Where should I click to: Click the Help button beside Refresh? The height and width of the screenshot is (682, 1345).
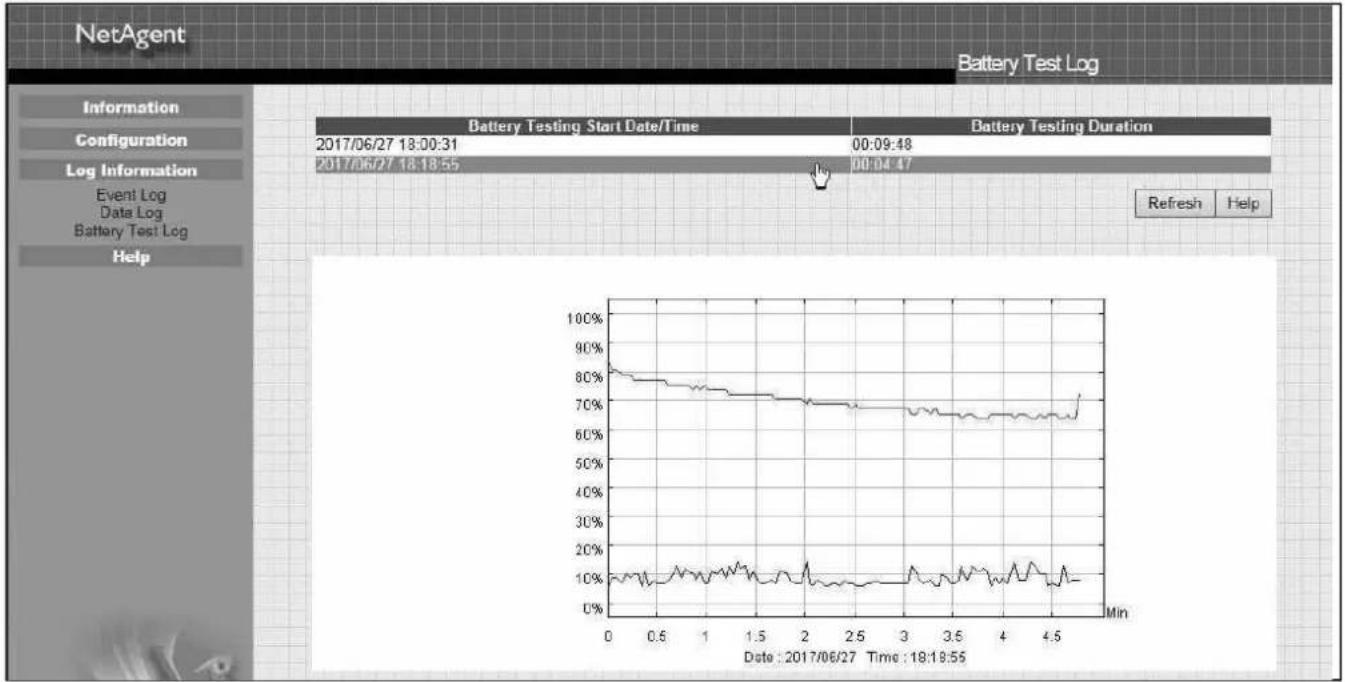pos(1243,202)
